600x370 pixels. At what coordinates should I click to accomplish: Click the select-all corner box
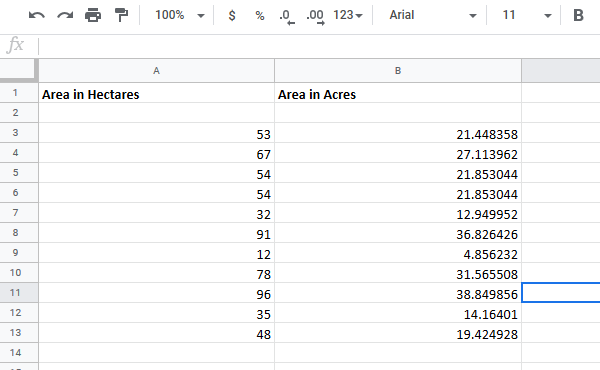[x=19, y=71]
